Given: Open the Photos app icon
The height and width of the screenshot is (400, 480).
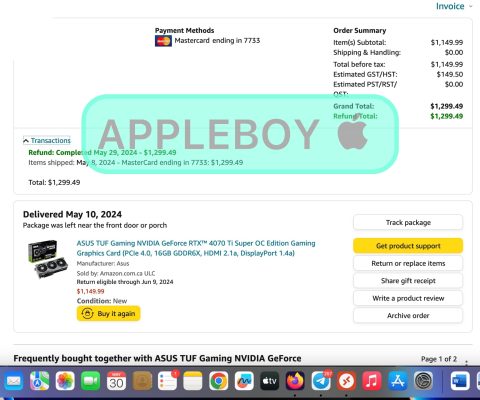Looking at the screenshot, I should point(65,381).
